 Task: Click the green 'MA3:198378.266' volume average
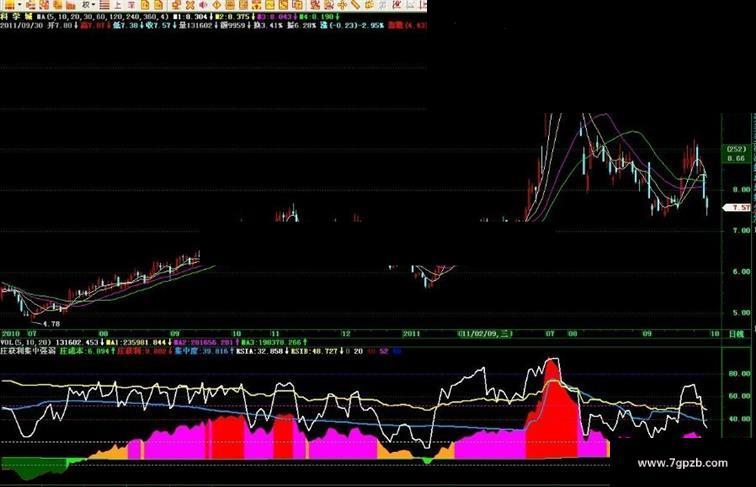[270, 342]
